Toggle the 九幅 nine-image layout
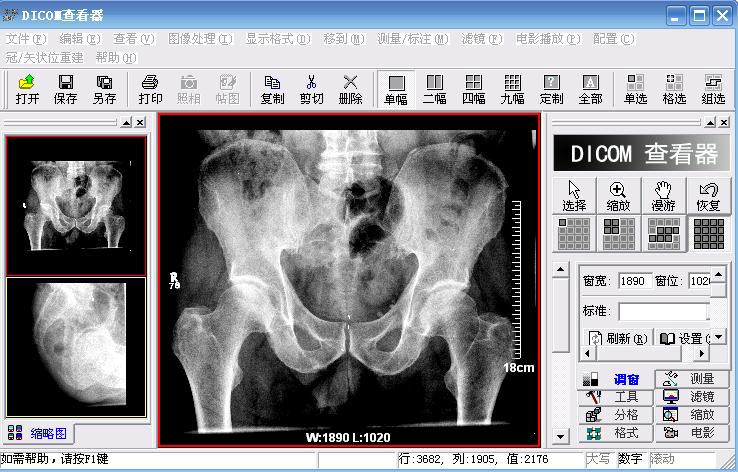The width and height of the screenshot is (738, 472). click(x=512, y=89)
